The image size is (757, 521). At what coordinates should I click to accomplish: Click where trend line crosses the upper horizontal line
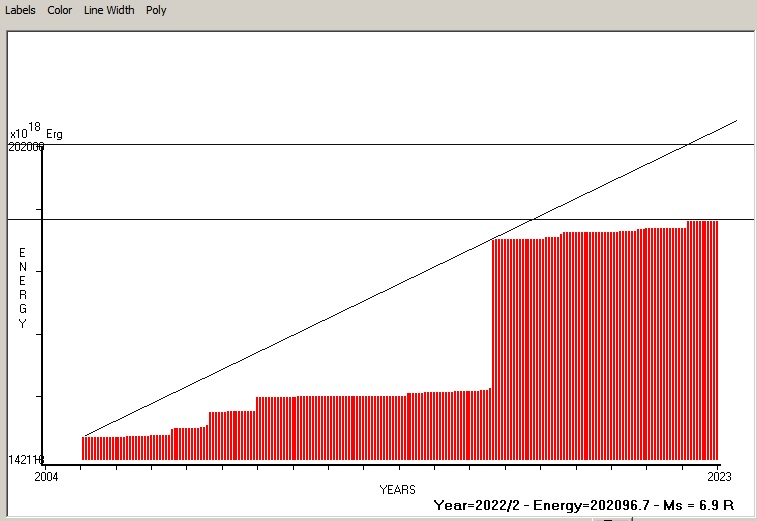coord(688,144)
